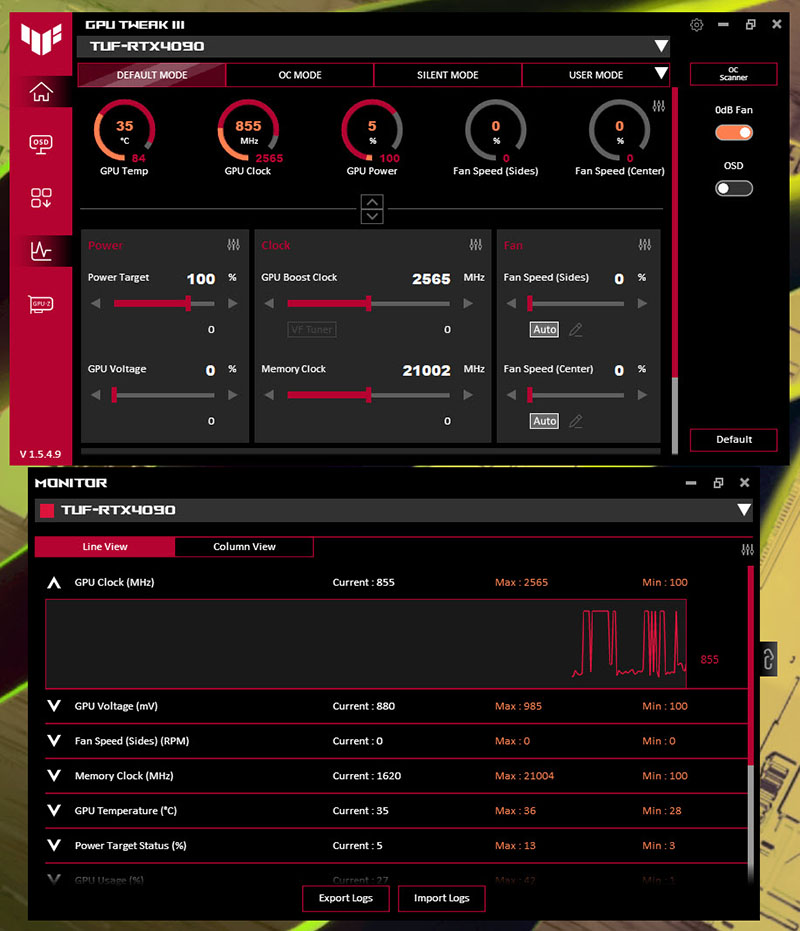
Task: Decrease GPU Boost Clock with left arrow
Action: [269, 303]
